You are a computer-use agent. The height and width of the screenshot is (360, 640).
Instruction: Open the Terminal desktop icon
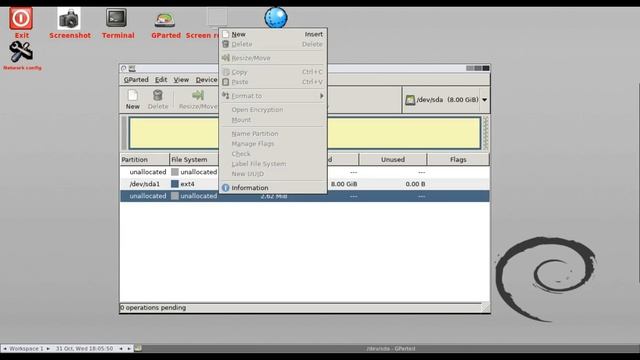click(x=117, y=18)
